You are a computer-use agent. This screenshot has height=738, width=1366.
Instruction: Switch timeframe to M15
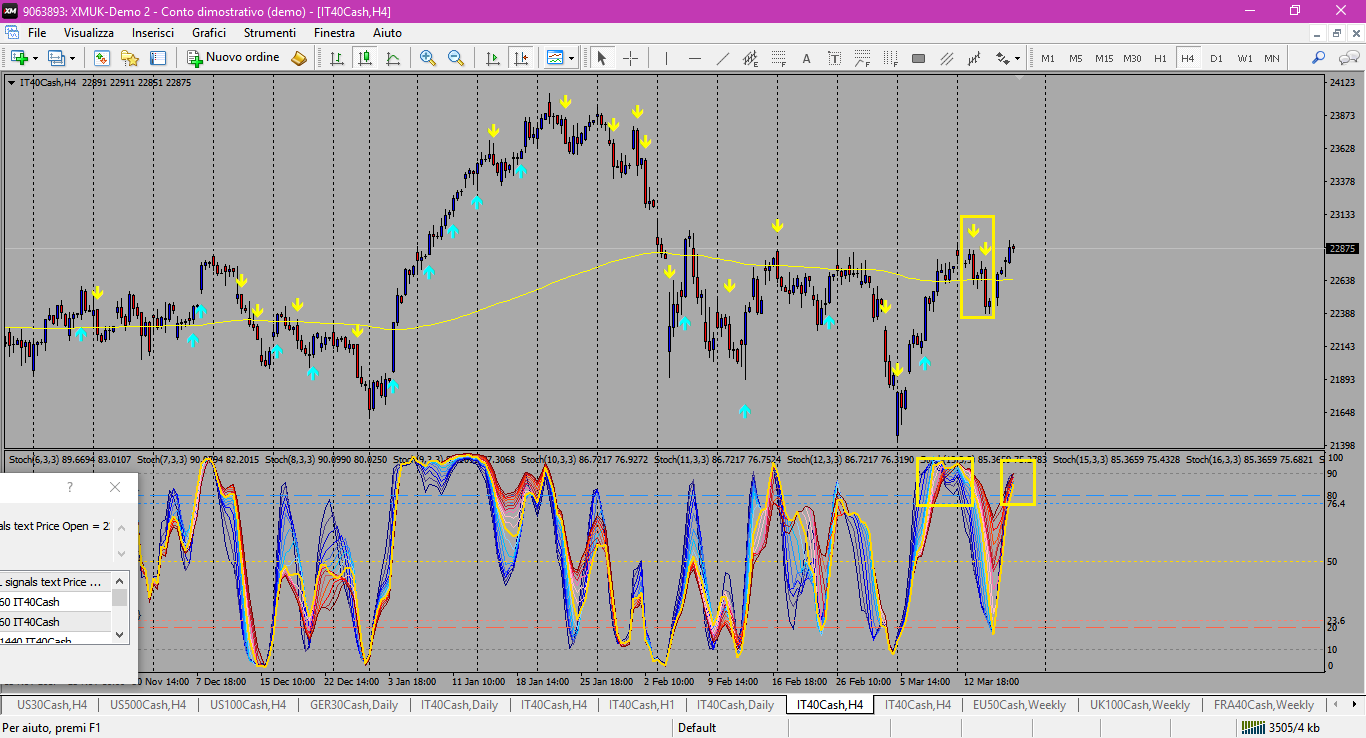[x=1104, y=58]
